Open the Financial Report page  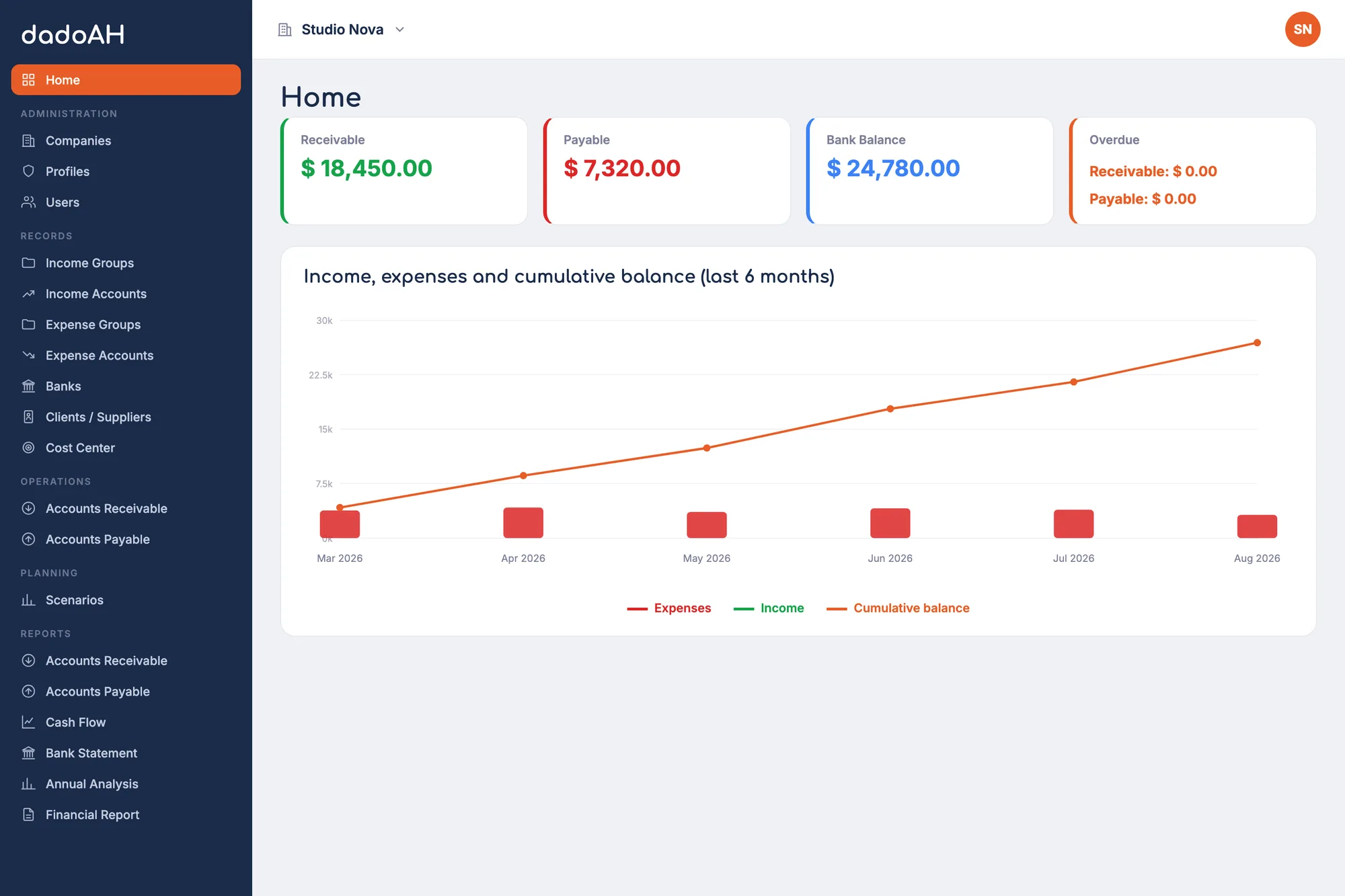click(x=126, y=815)
